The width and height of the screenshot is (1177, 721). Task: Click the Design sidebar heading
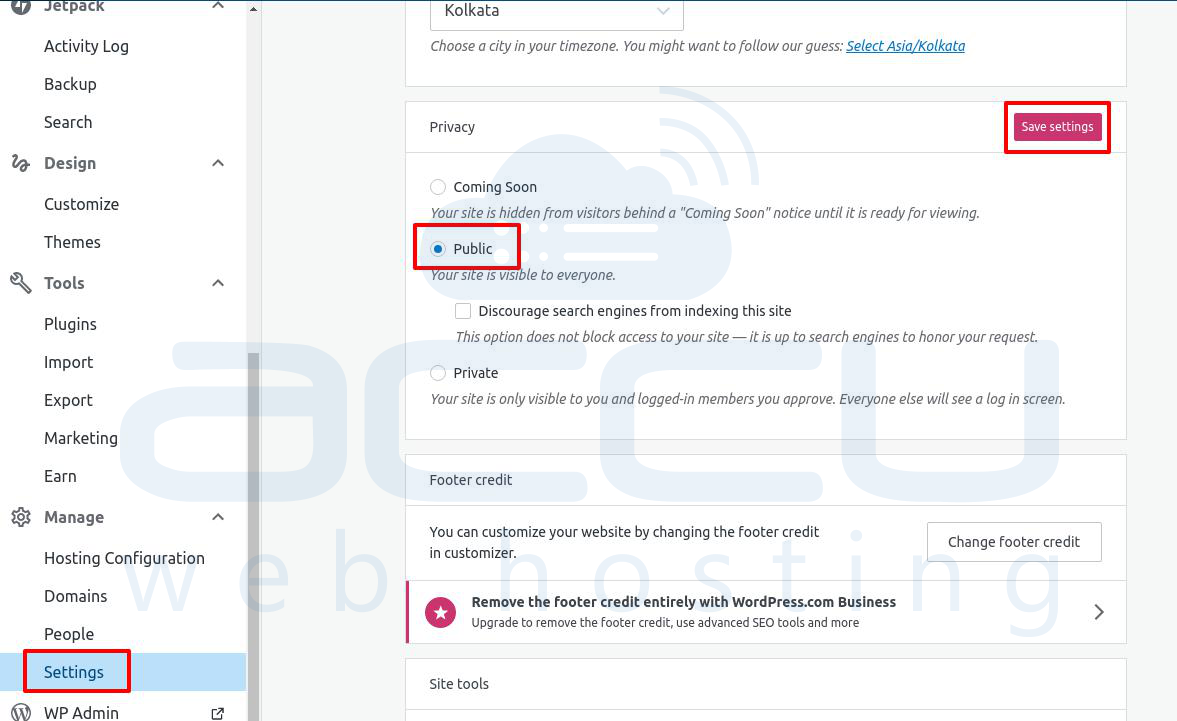[70, 163]
